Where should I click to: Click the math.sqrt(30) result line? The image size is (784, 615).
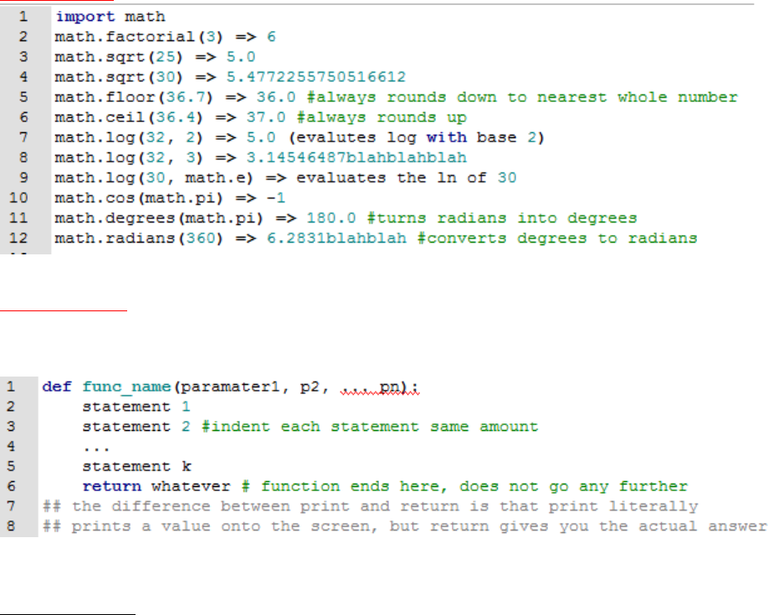tap(230, 77)
